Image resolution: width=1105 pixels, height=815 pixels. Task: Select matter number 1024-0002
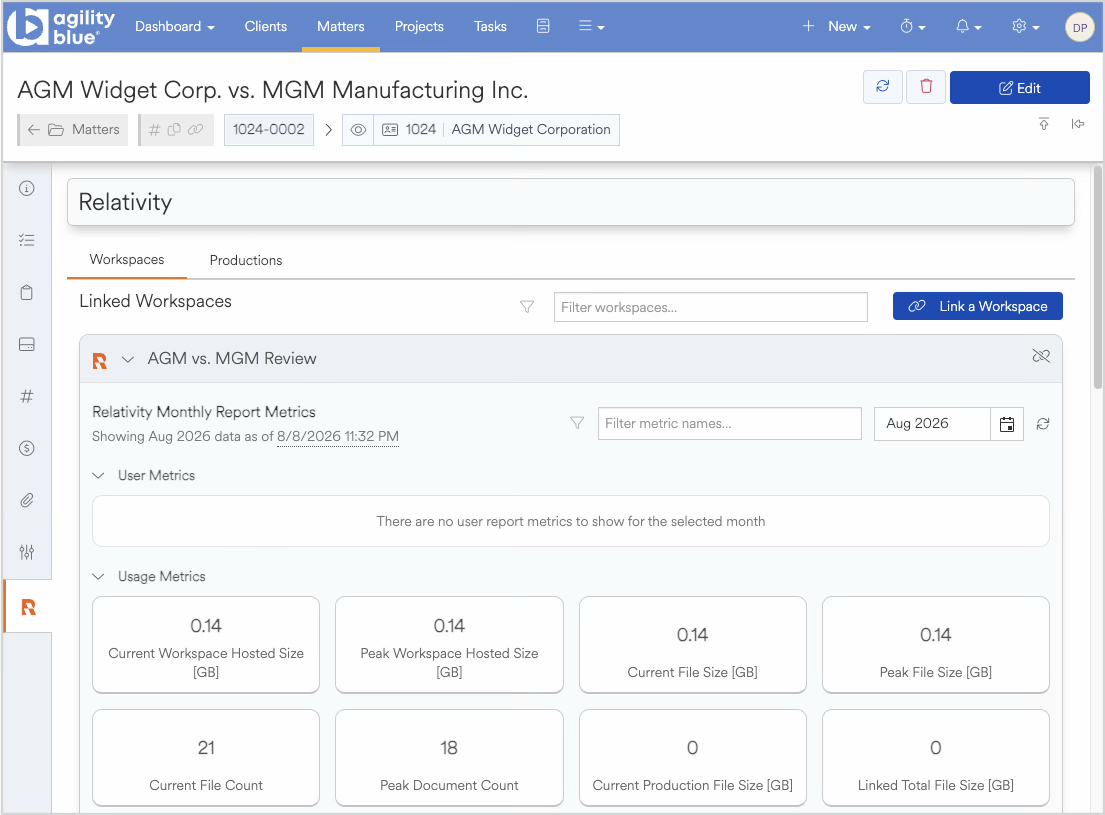[268, 130]
